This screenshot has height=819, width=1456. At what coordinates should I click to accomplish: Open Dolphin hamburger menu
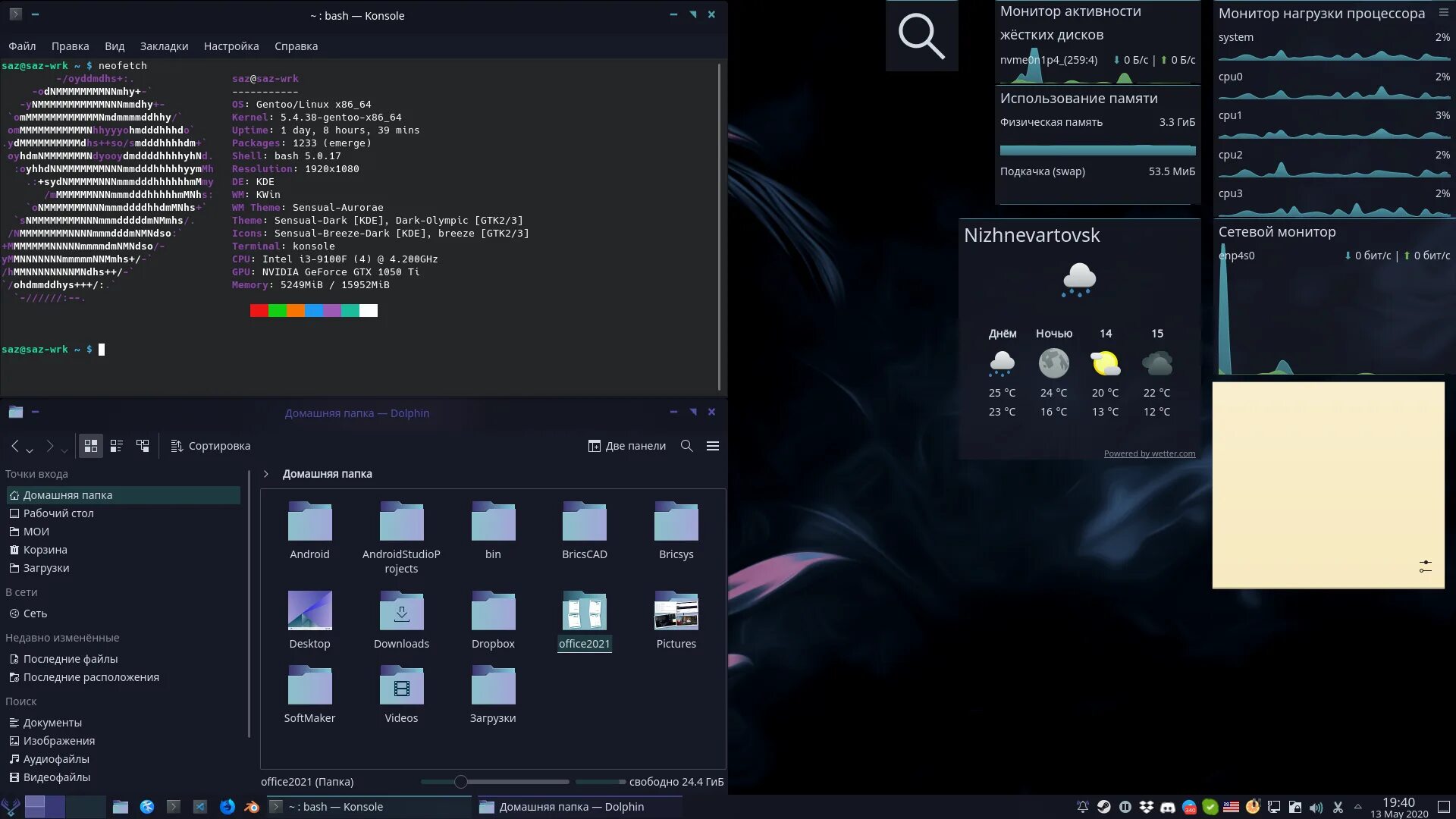click(x=712, y=446)
